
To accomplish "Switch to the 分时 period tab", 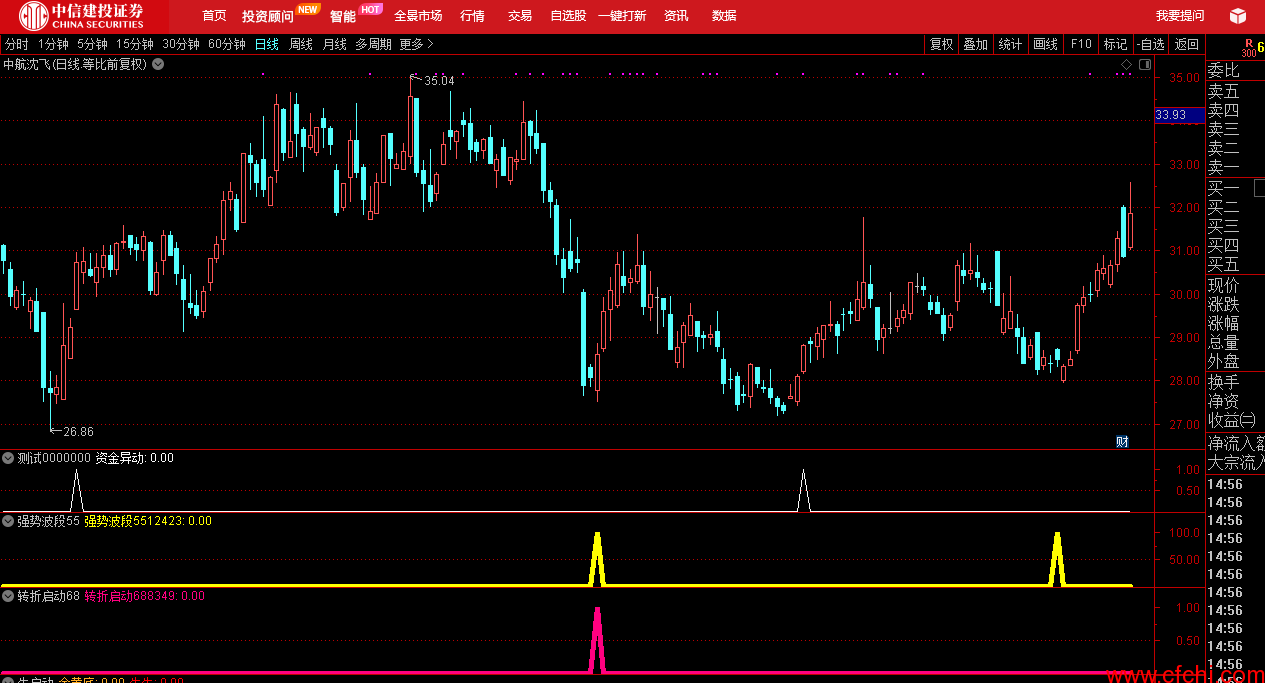I will click(16, 44).
